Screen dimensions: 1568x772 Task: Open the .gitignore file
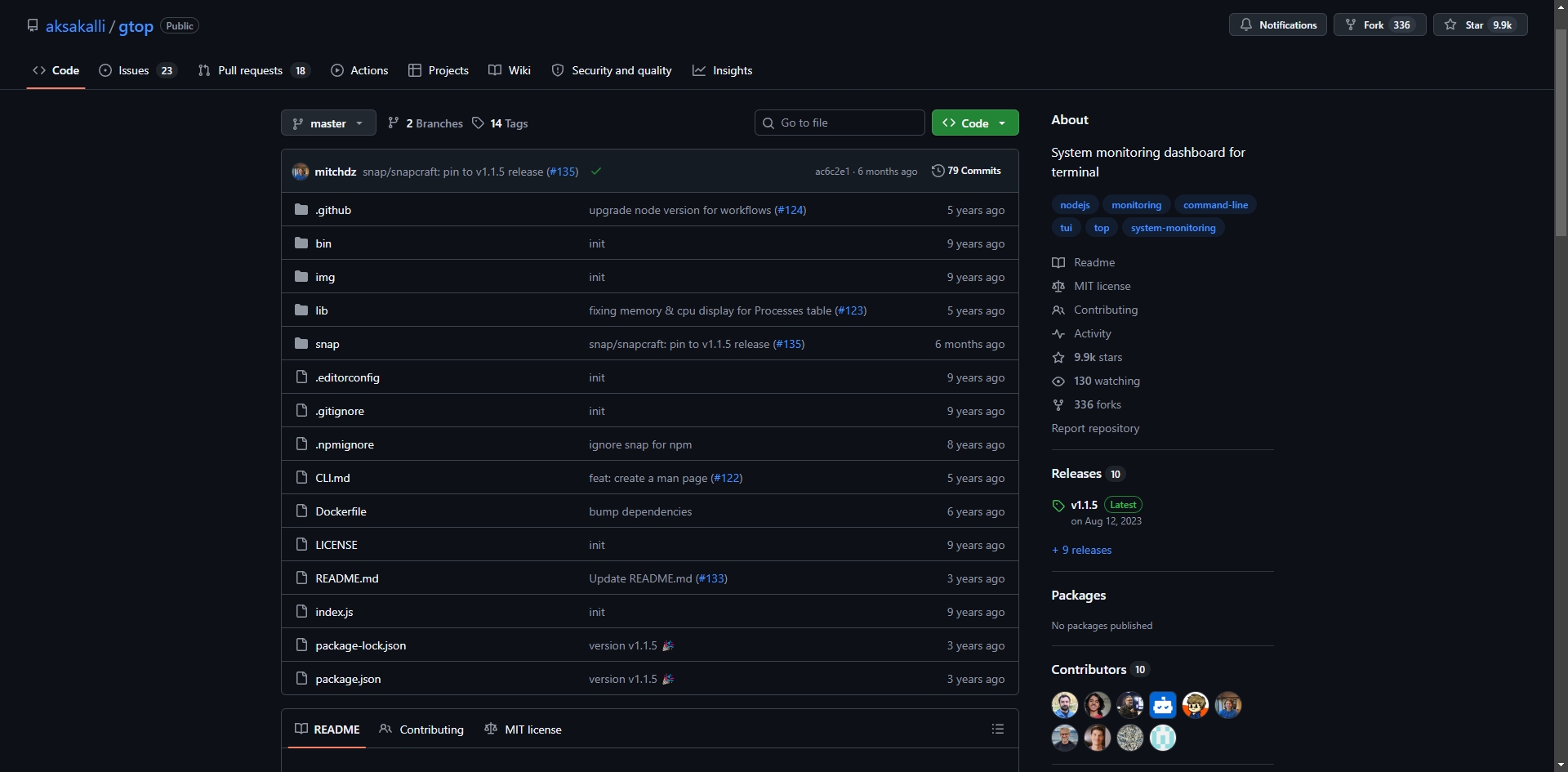tap(340, 411)
